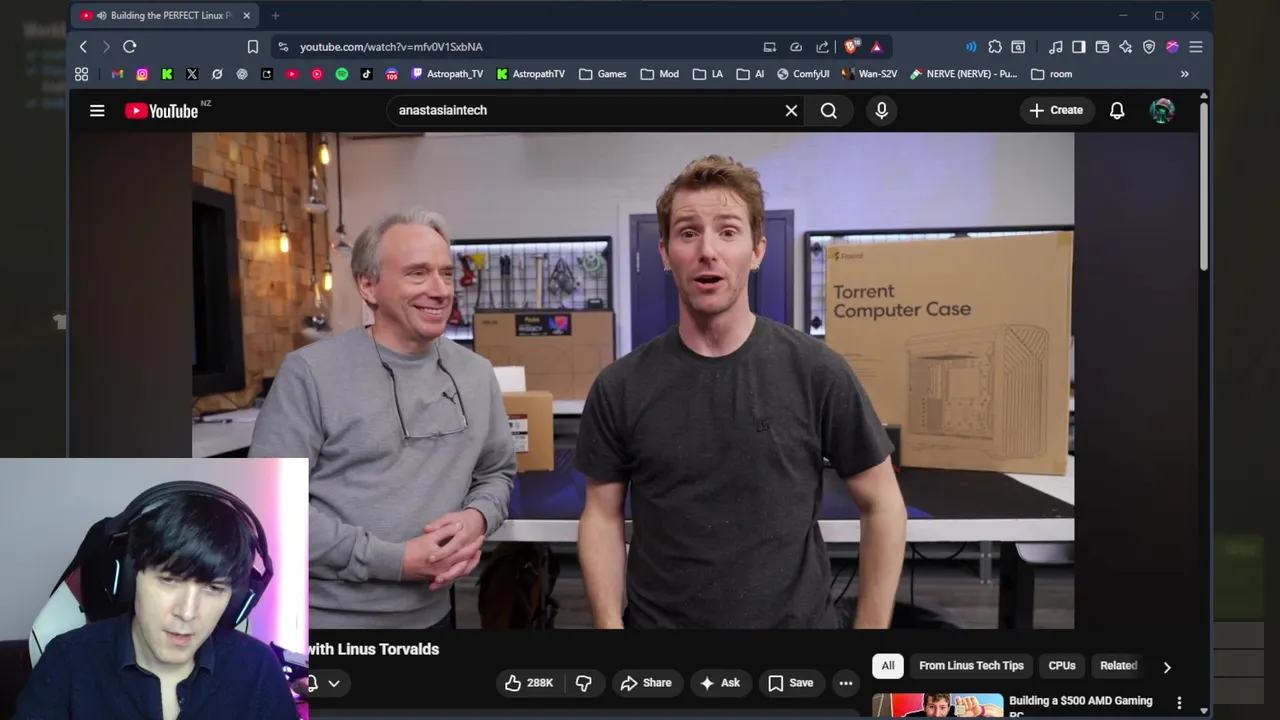Select the Related filter chip

[x=1119, y=666]
